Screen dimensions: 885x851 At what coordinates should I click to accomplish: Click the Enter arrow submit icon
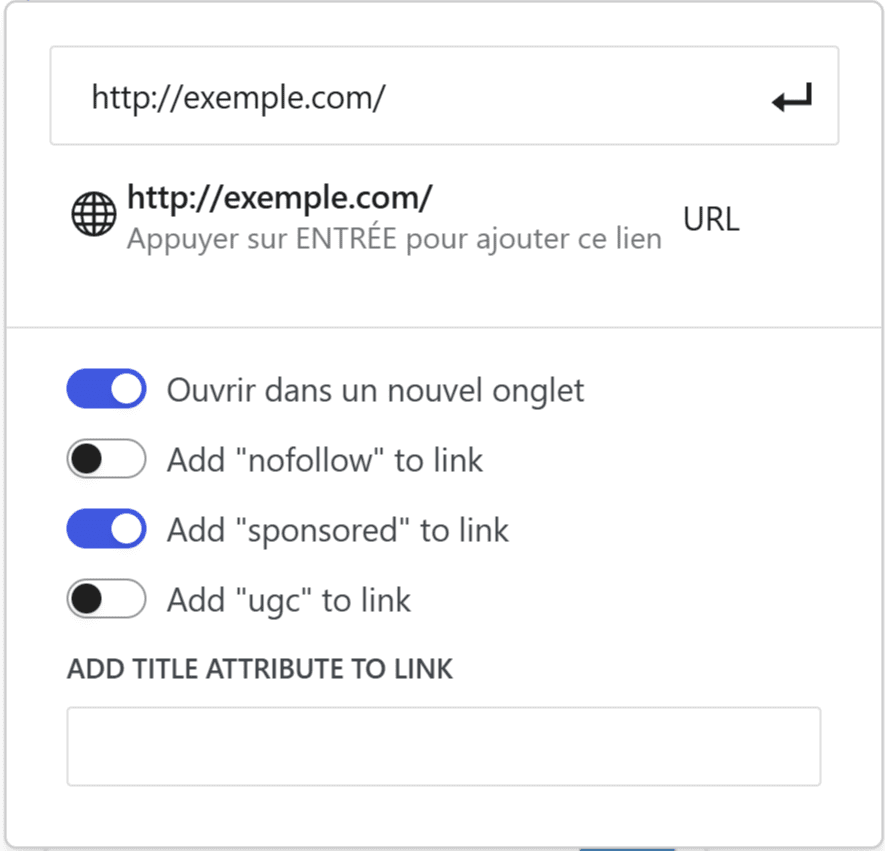791,98
